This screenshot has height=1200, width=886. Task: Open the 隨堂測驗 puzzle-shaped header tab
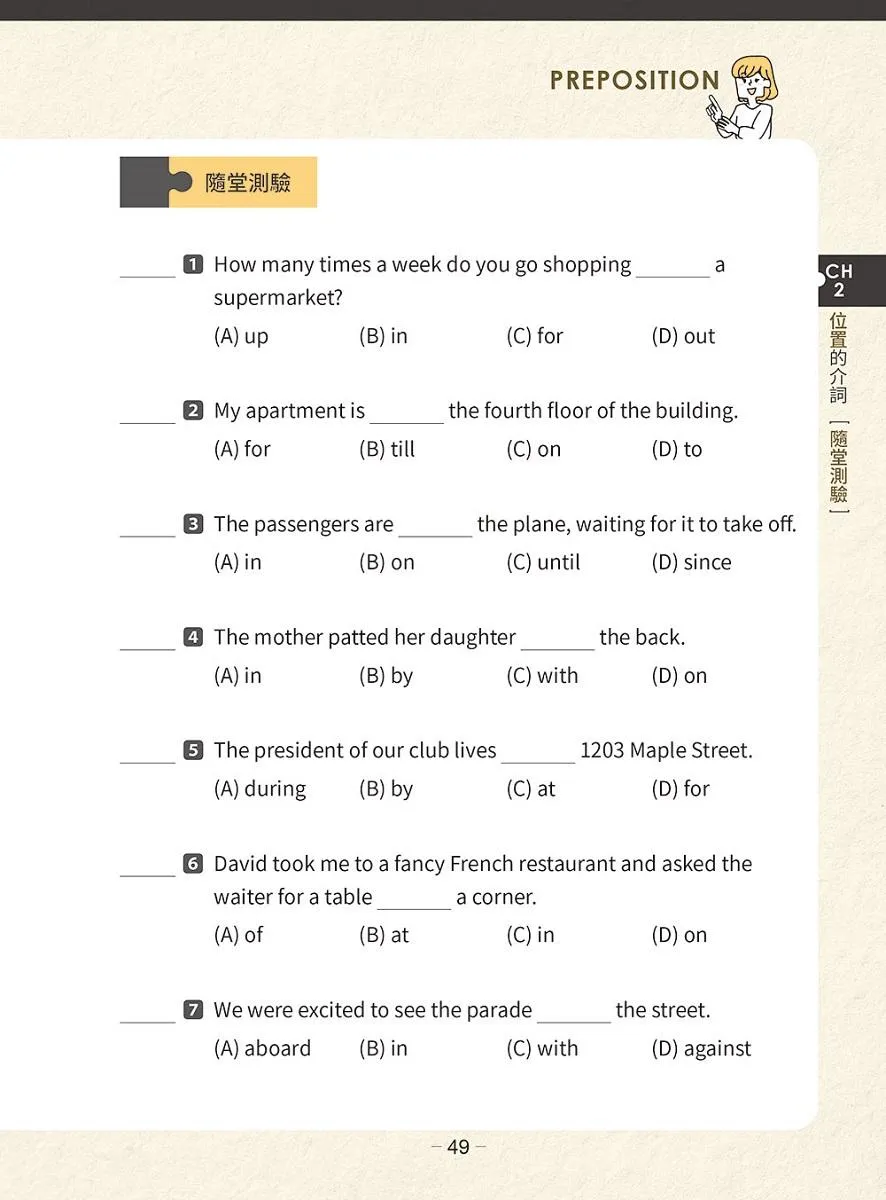click(218, 182)
